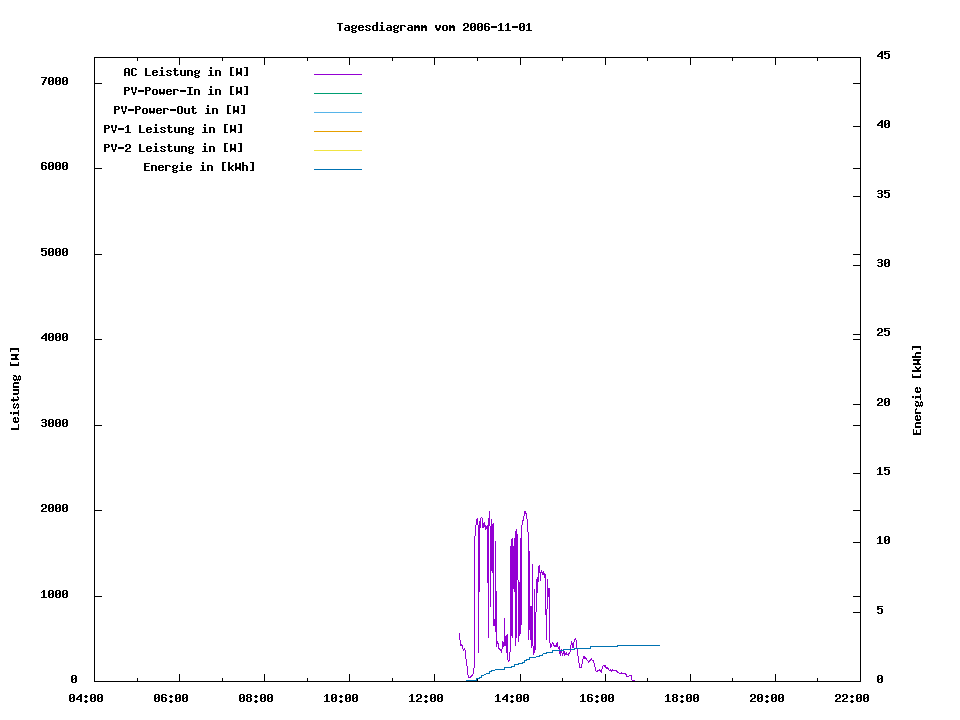Click the 45 tick label on the energy axis
Screen dimensions: 960x720
883,55
